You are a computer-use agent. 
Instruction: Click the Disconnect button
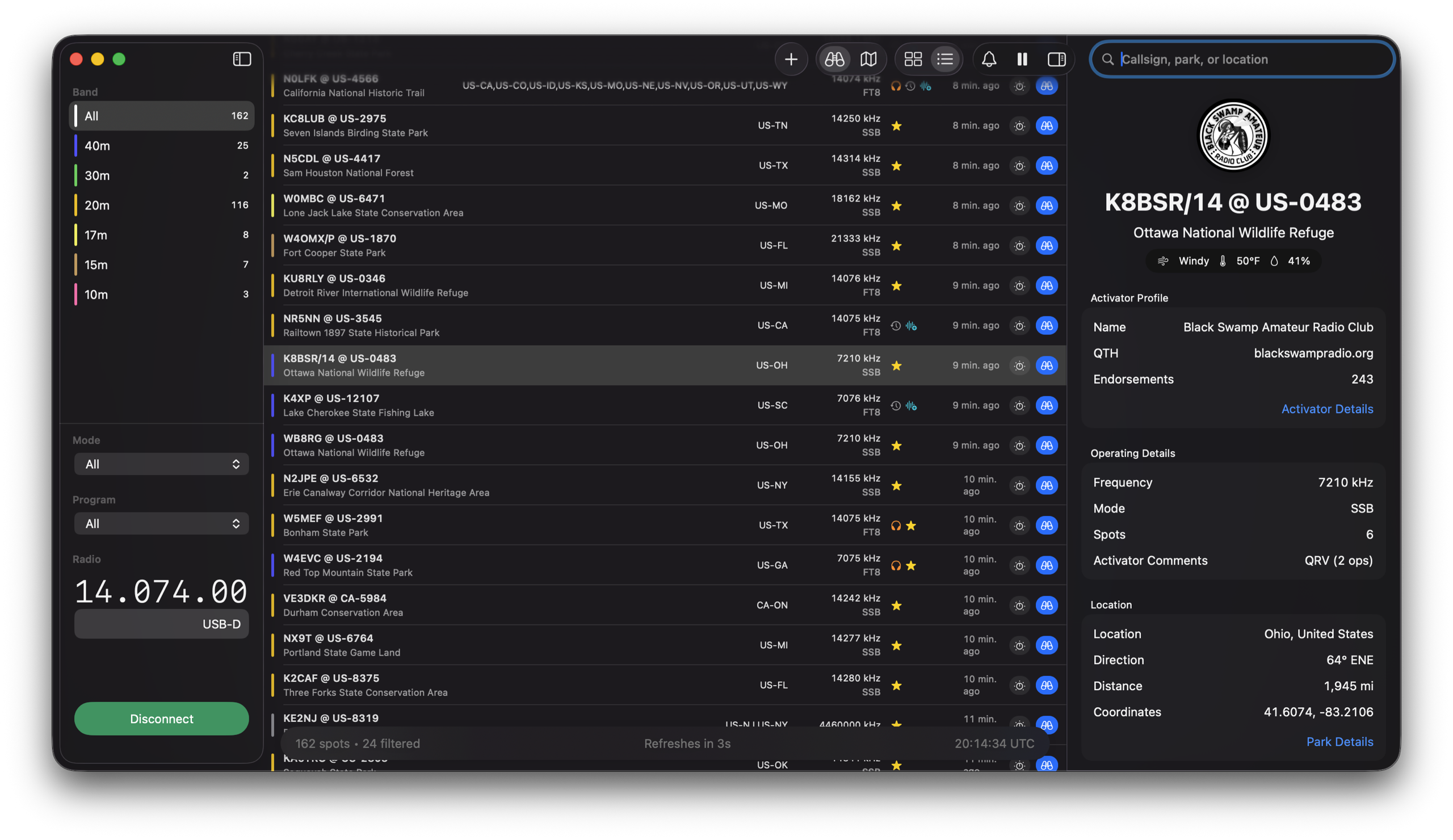161,719
